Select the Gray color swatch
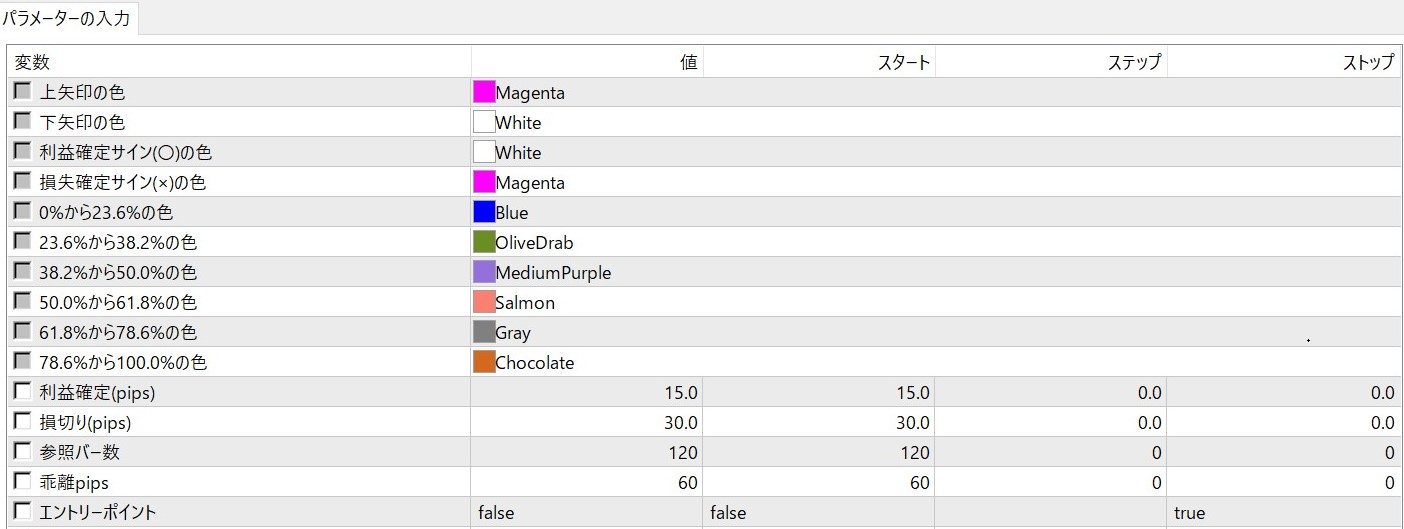1404x529 pixels. click(484, 333)
